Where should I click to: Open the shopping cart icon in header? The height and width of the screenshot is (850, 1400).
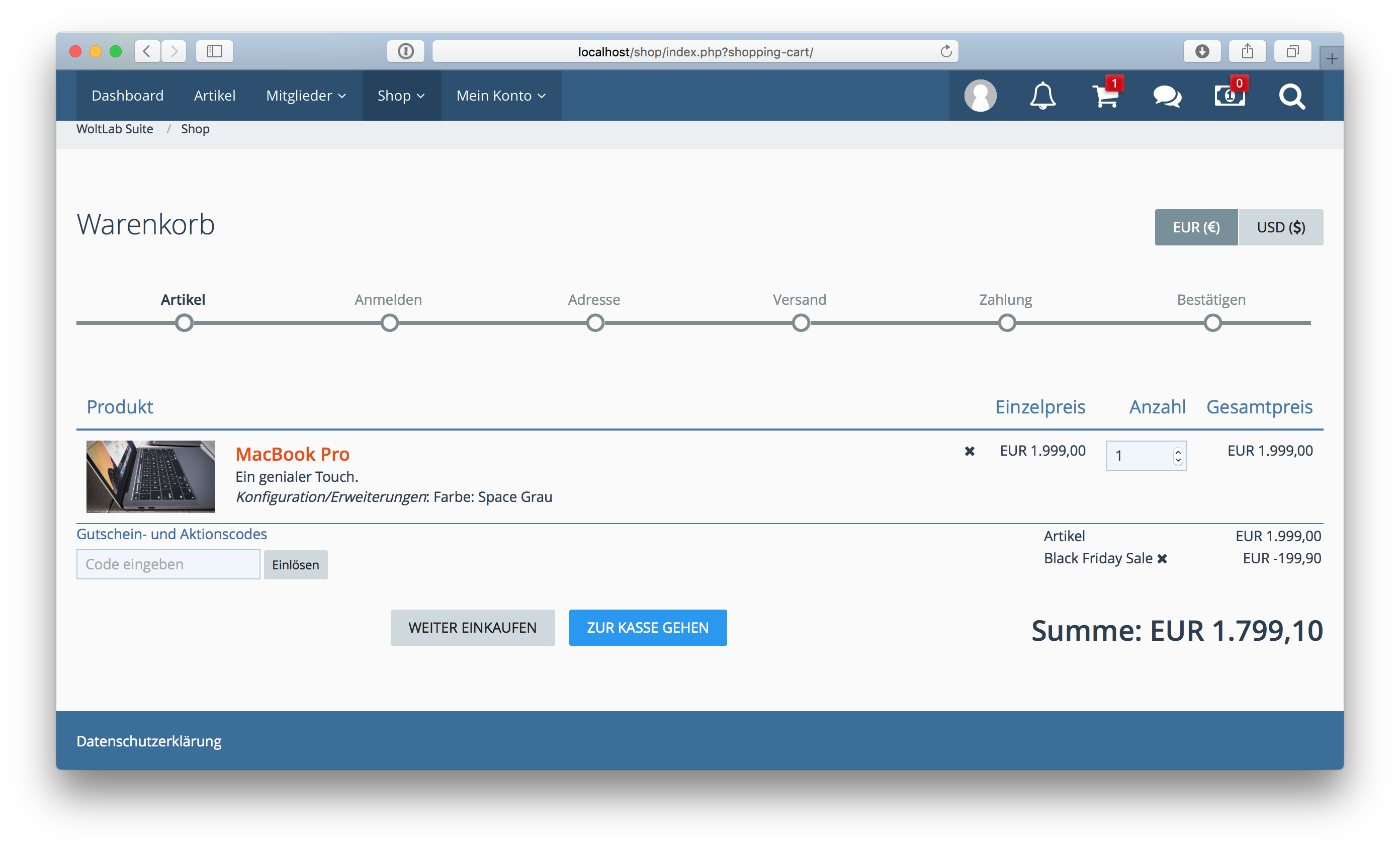(x=1105, y=96)
